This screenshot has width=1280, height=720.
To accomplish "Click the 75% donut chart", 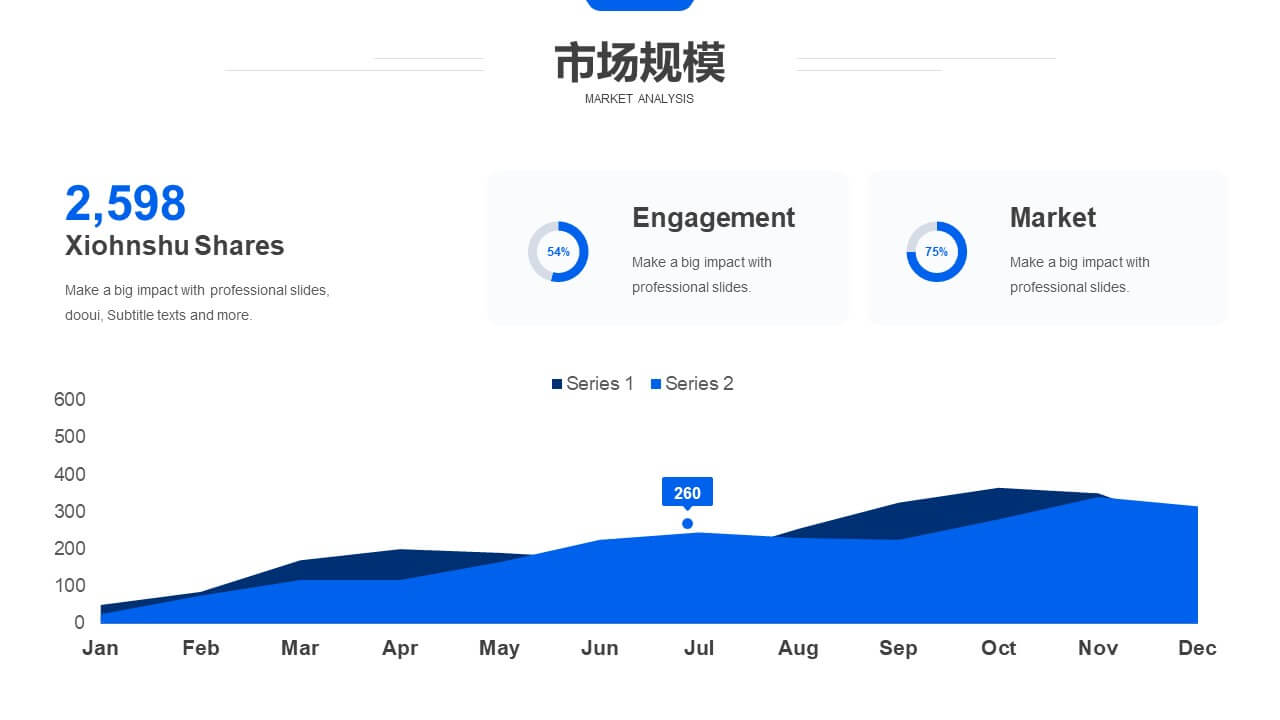I will 936,252.
